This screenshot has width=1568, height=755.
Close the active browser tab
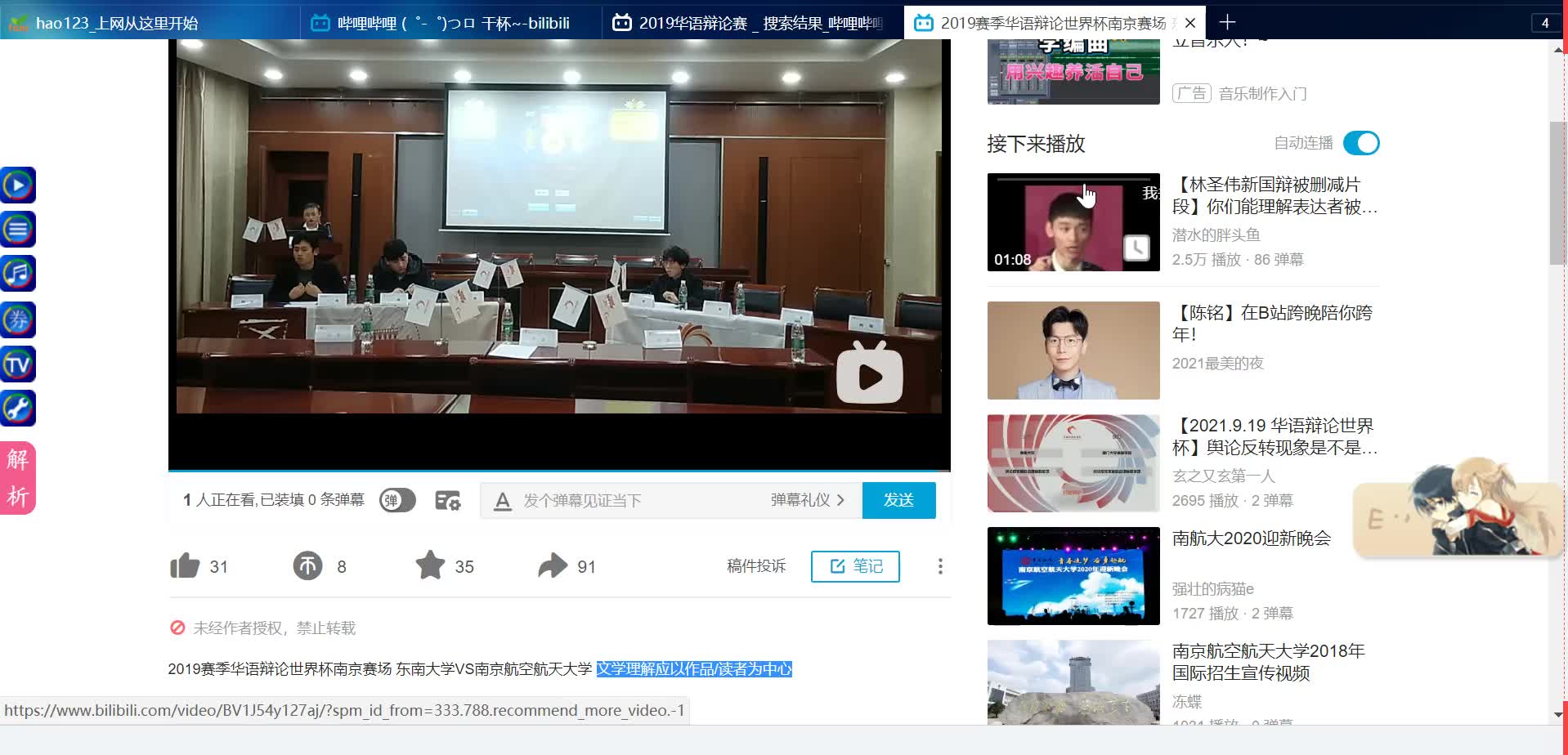tap(1190, 23)
